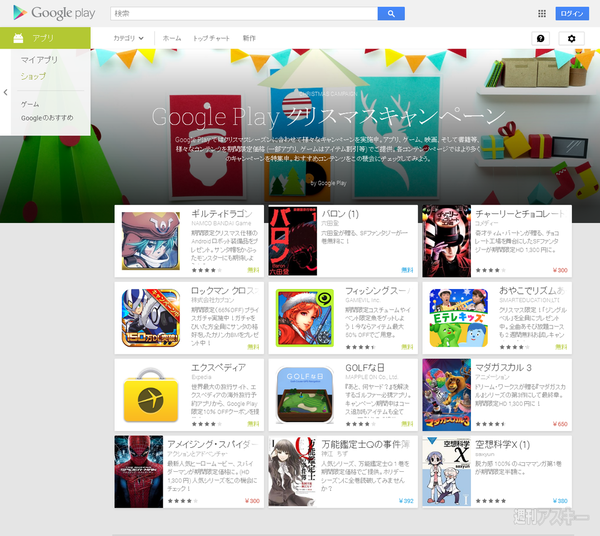The height and width of the screenshot is (536, 600).
Task: Open the チャーリーとチョコレート title link
Action: click(x=520, y=214)
